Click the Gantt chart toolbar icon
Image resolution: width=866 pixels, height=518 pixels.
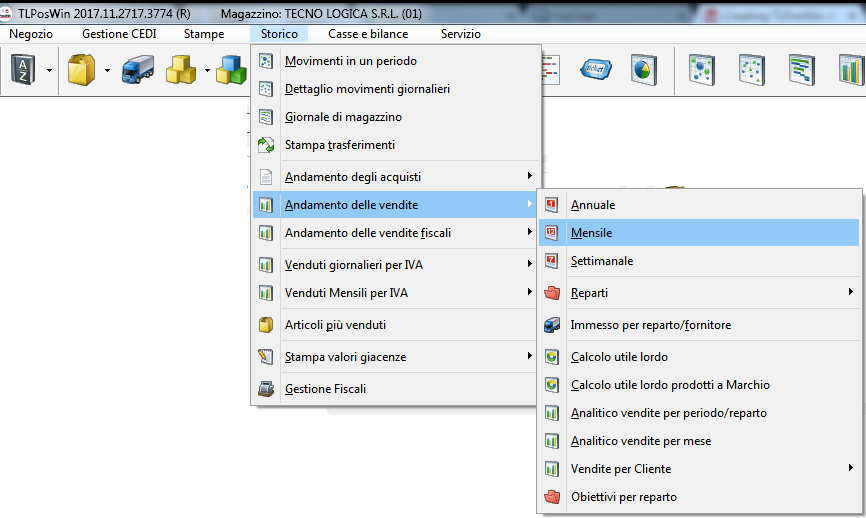point(802,70)
